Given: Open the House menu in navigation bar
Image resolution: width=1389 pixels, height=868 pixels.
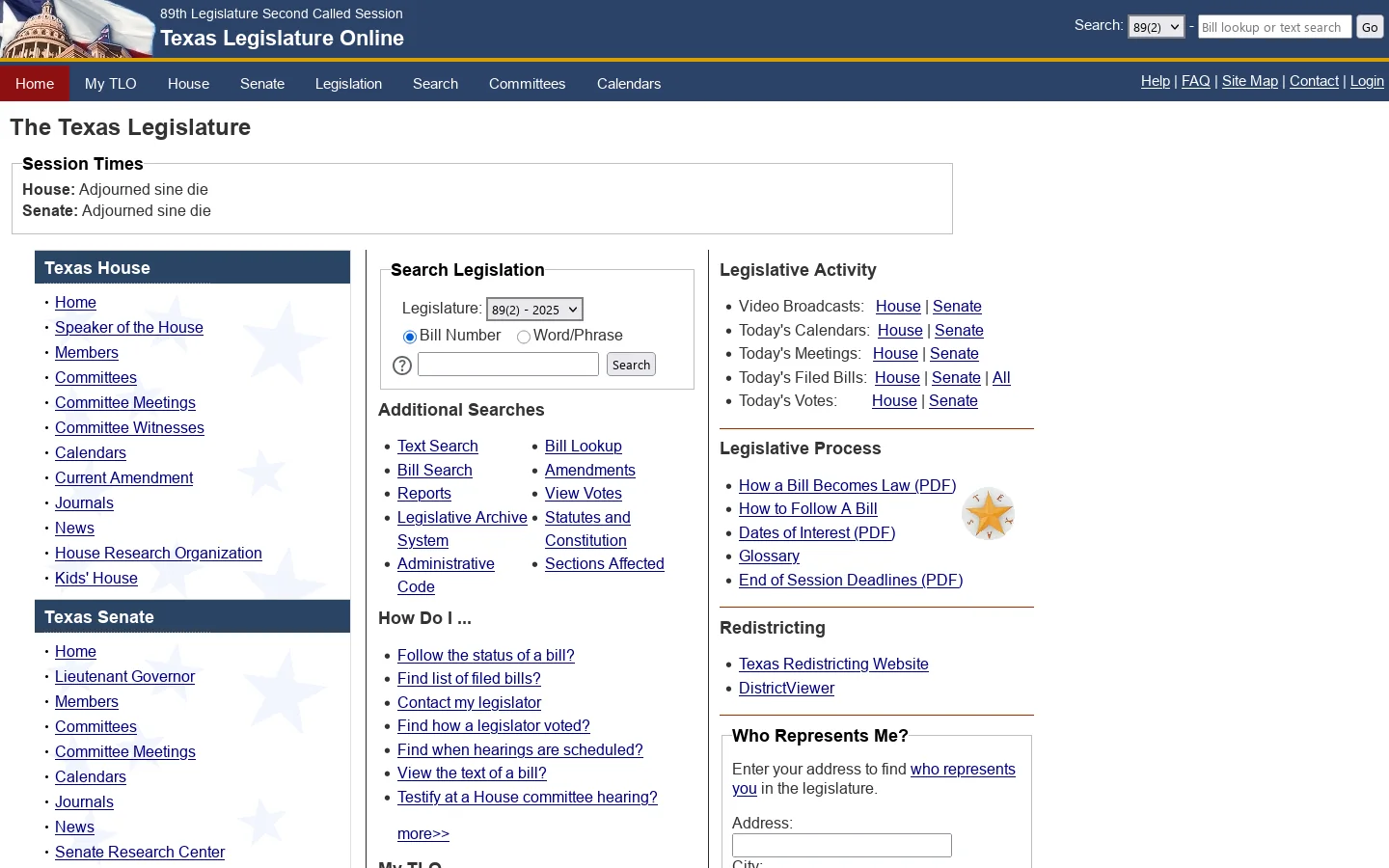Looking at the screenshot, I should click(188, 84).
